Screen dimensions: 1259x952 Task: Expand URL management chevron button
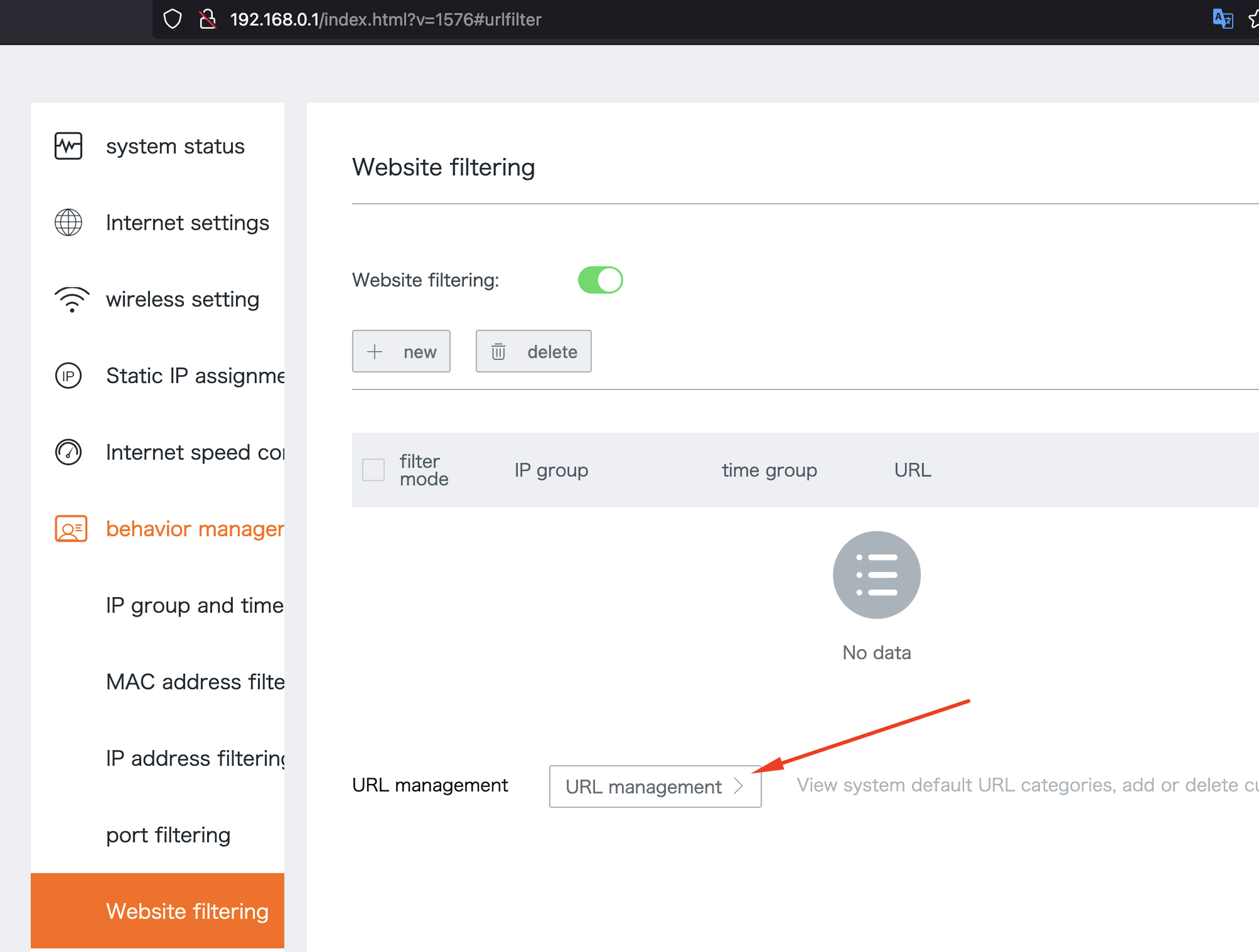pos(655,787)
